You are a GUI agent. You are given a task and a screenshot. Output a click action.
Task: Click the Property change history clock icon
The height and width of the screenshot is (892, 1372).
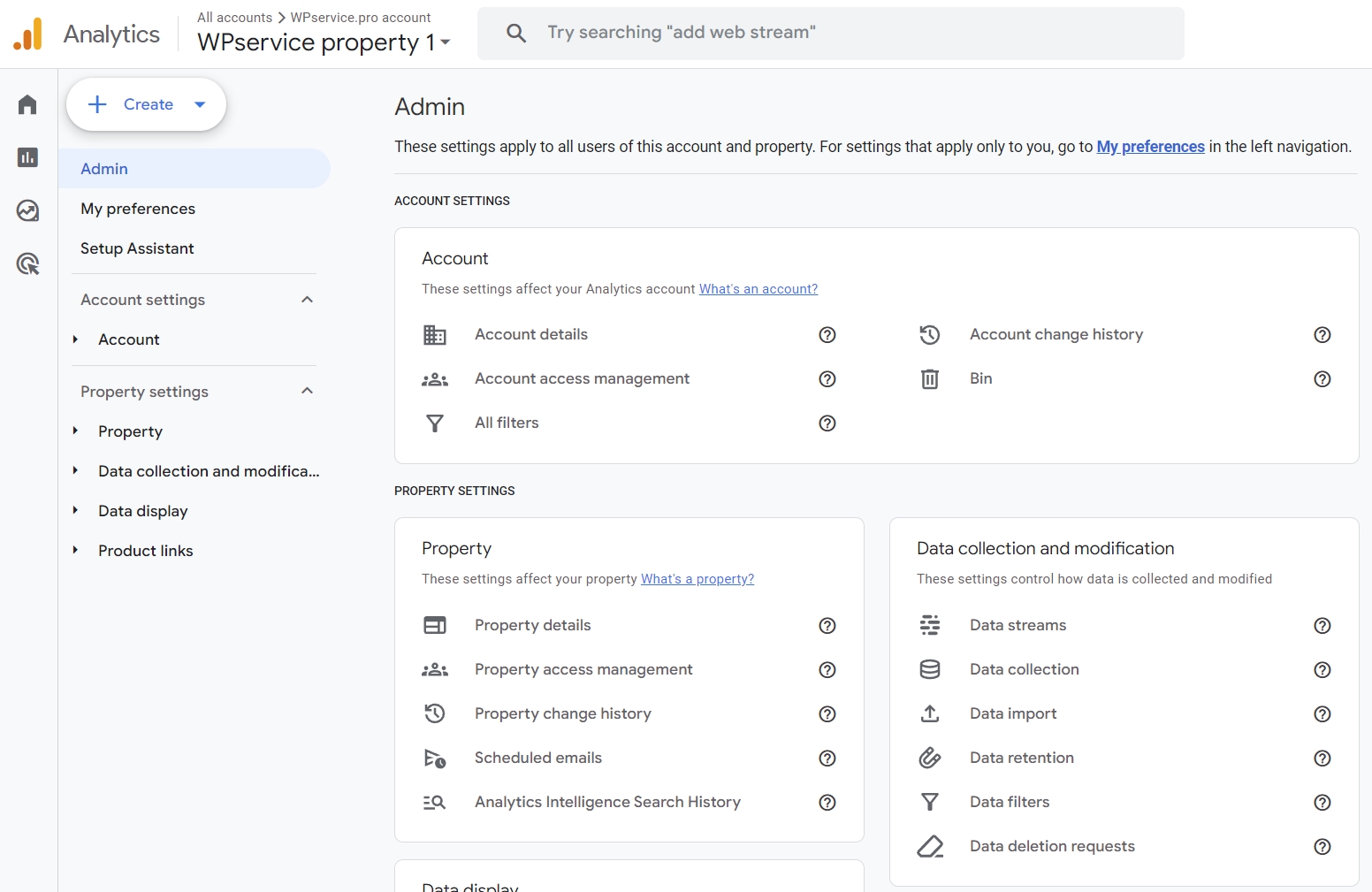(435, 713)
